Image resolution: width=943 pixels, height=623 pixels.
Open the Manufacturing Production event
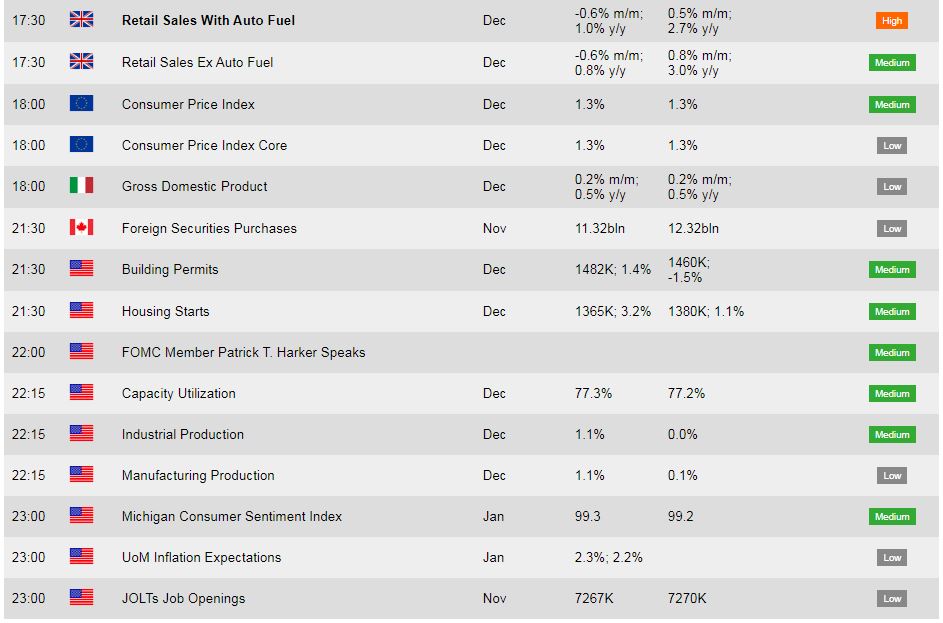pyautogui.click(x=198, y=475)
